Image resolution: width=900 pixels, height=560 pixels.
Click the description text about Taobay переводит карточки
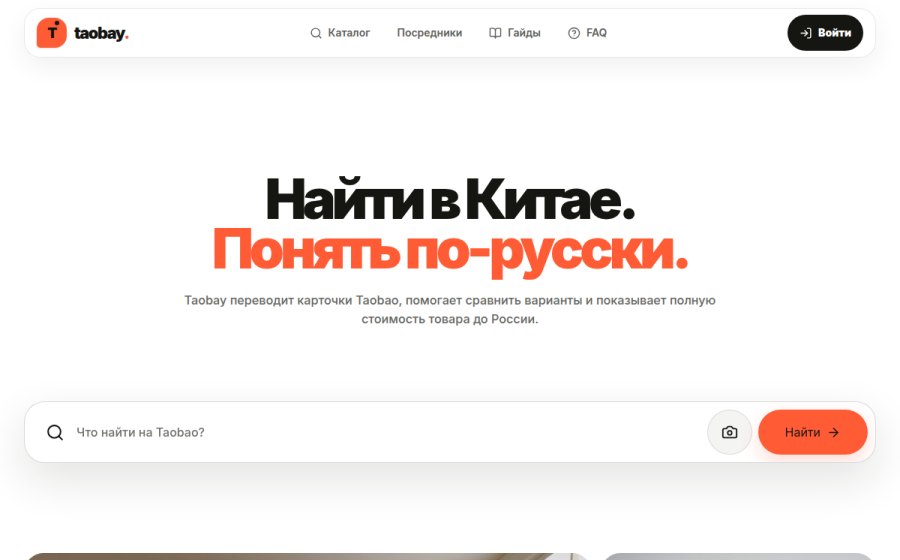(x=450, y=309)
